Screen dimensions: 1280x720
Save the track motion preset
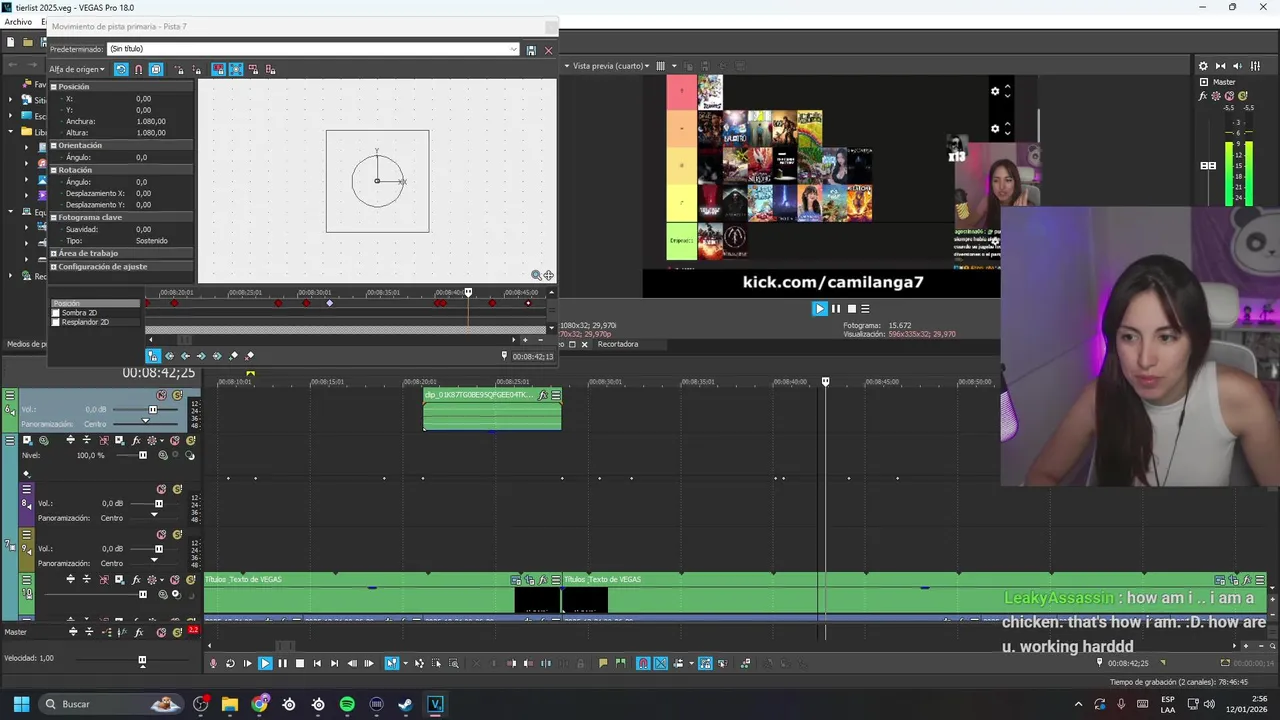point(531,49)
